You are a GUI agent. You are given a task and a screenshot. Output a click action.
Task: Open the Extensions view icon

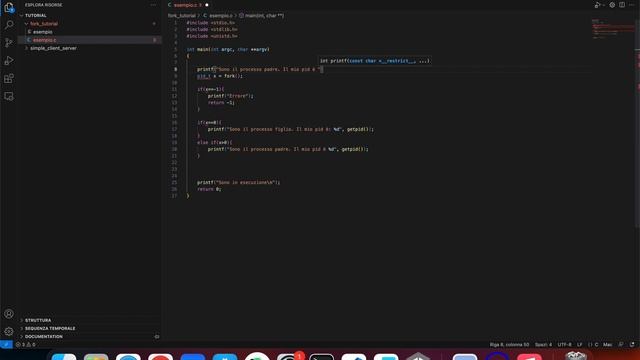pos(9,78)
